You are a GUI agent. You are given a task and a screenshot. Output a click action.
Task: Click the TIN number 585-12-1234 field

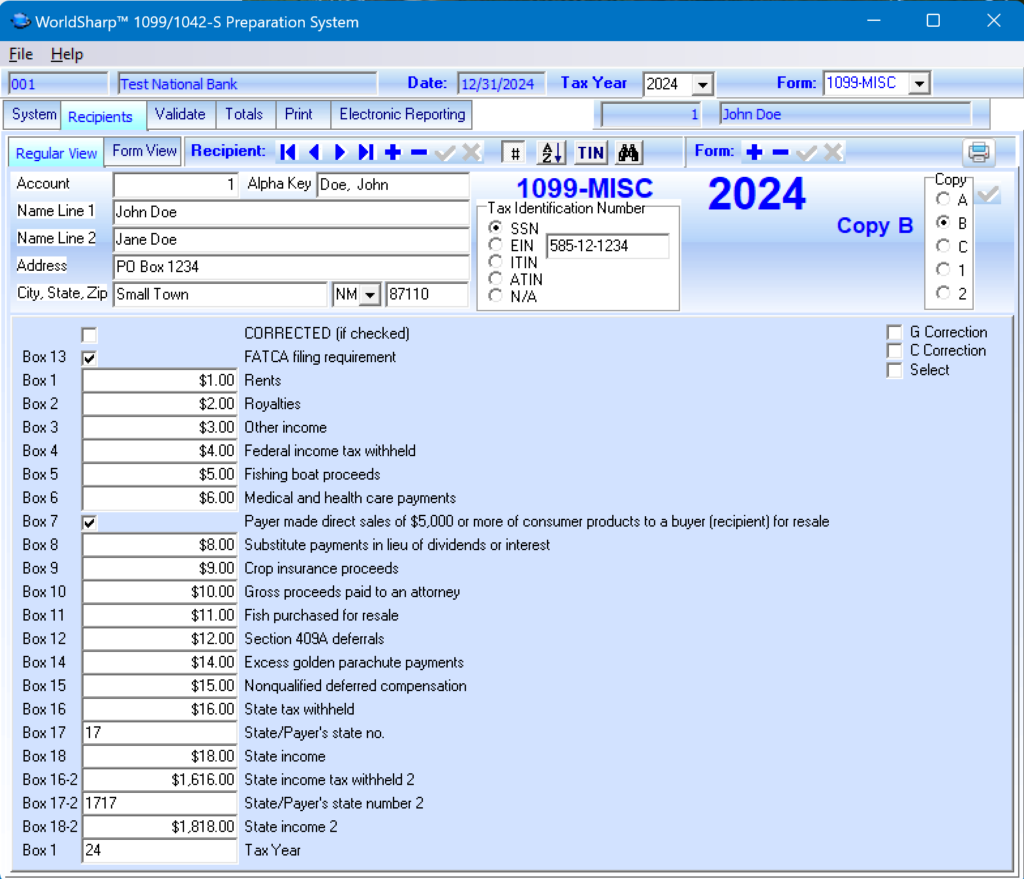click(607, 246)
